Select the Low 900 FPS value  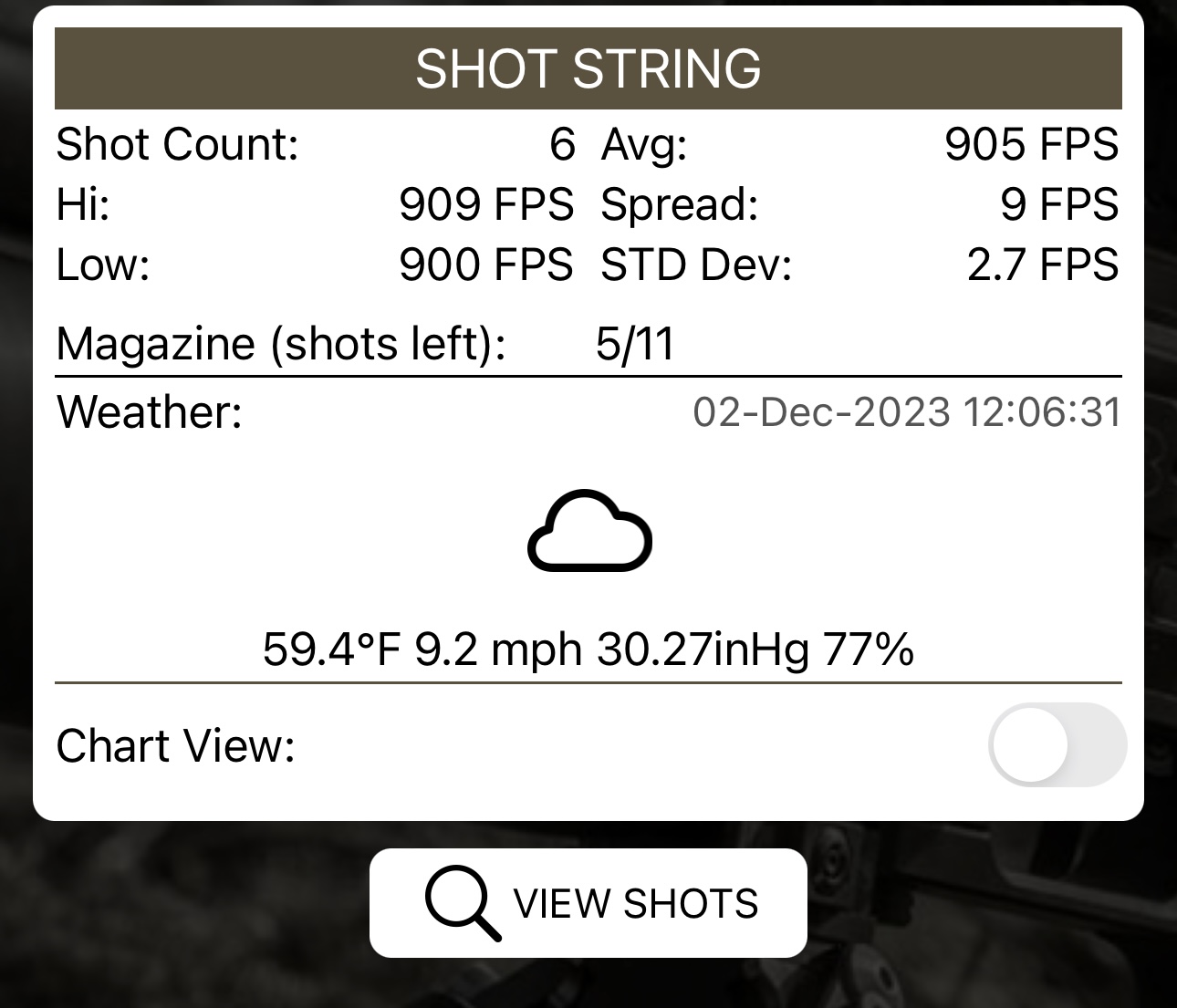[x=486, y=265]
